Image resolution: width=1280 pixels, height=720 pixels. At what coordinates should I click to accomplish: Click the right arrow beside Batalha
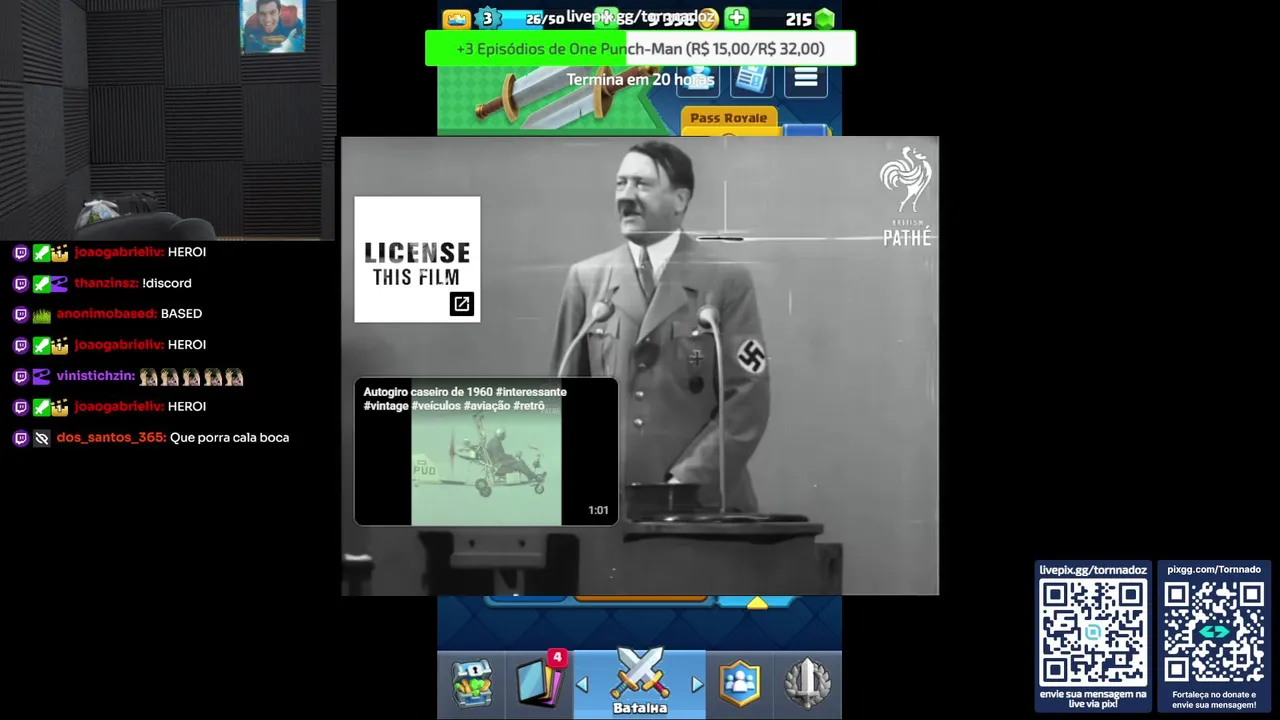coord(697,685)
